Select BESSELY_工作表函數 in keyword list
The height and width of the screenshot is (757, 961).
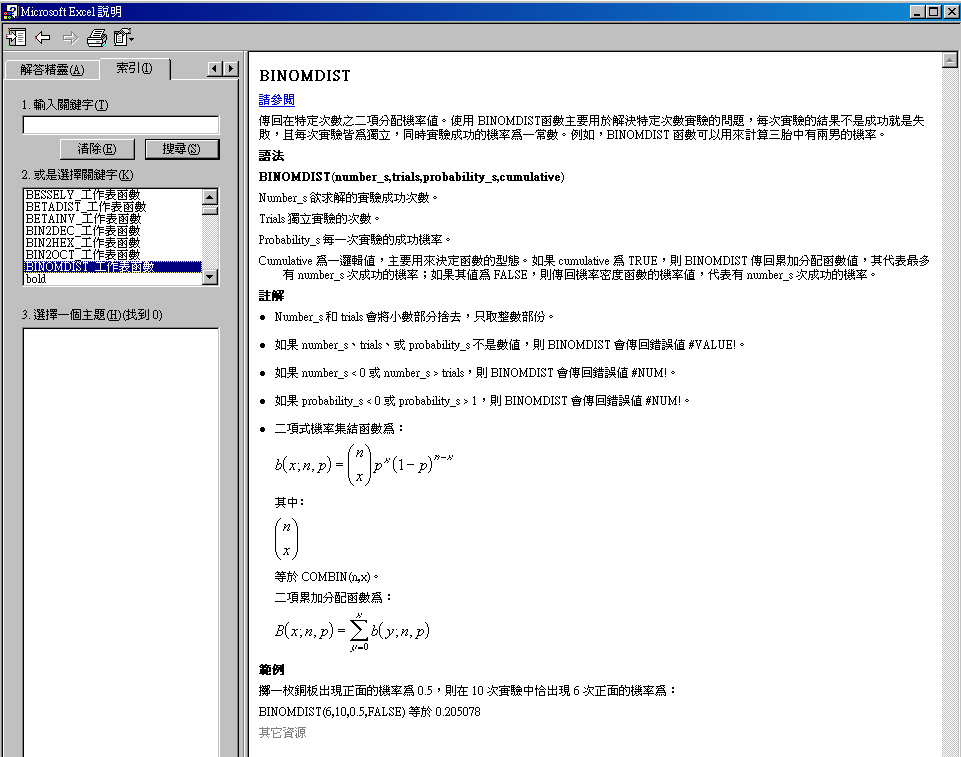[83, 194]
